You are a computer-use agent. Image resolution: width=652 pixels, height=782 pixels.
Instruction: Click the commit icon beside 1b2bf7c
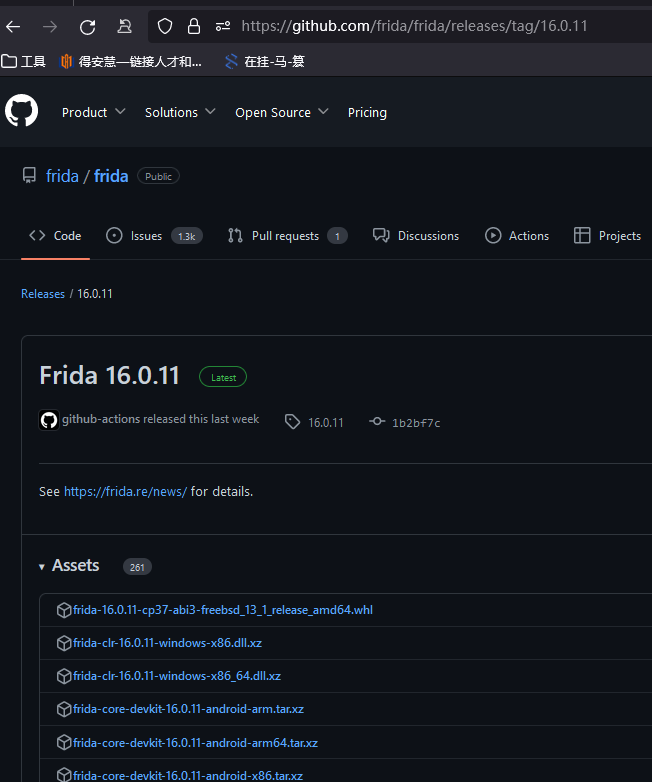pos(377,421)
